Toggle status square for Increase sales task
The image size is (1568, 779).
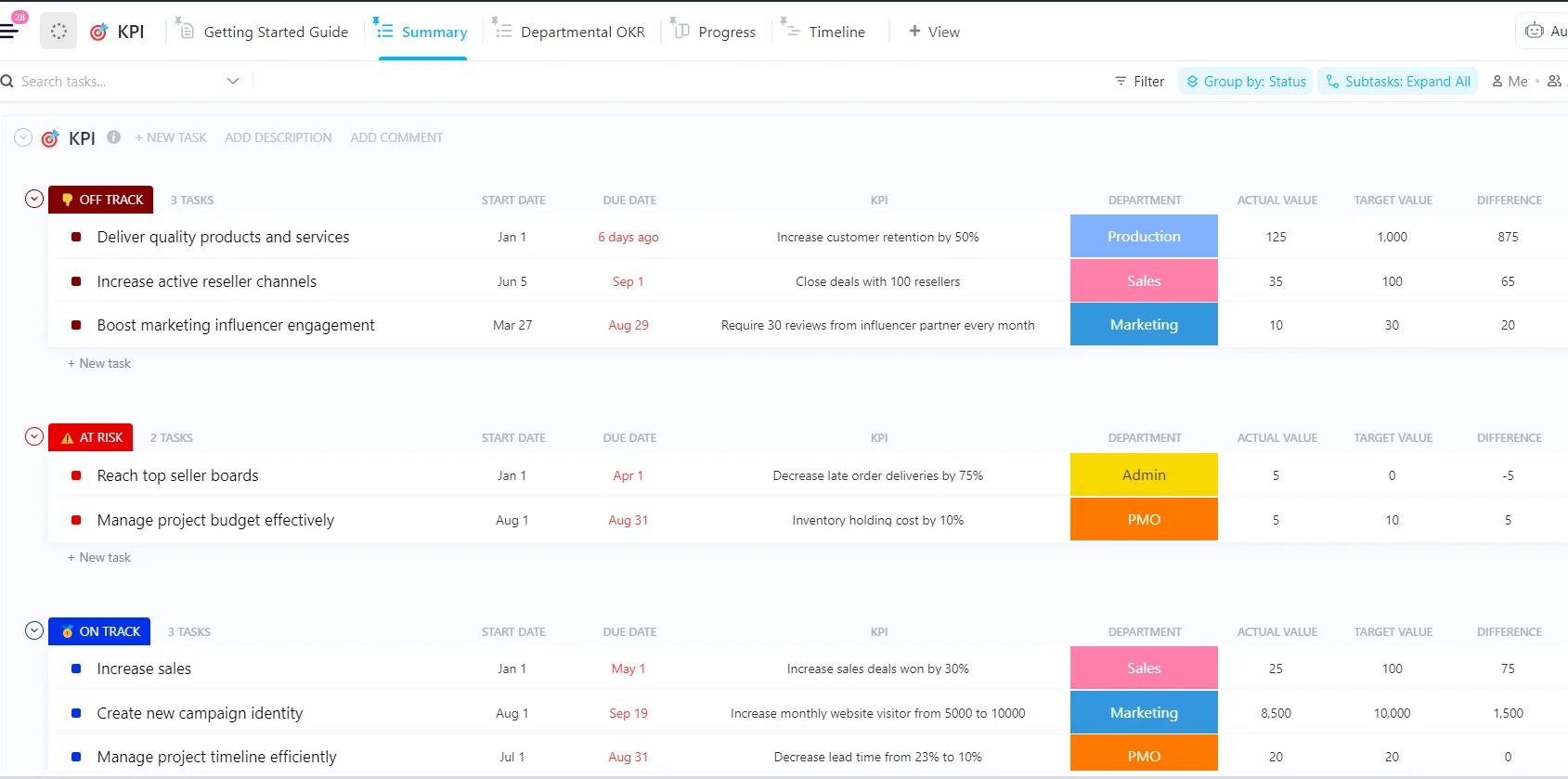76,669
